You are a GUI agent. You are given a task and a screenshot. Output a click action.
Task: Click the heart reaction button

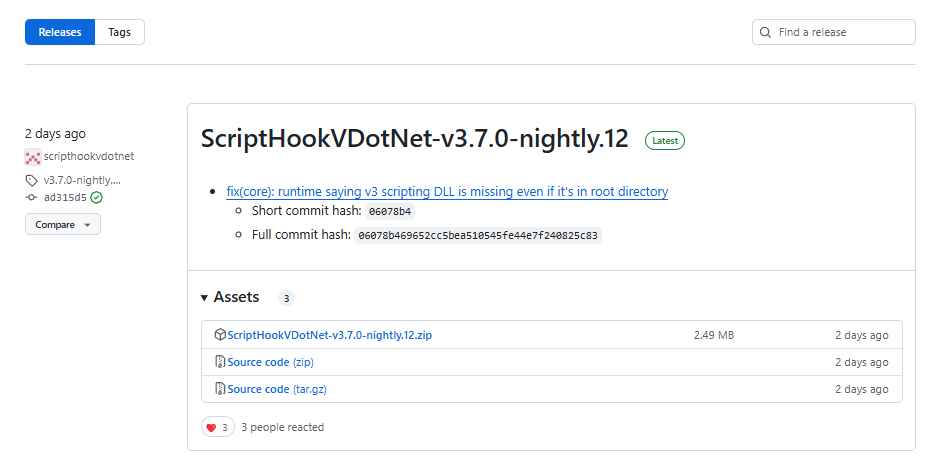[x=217, y=427]
